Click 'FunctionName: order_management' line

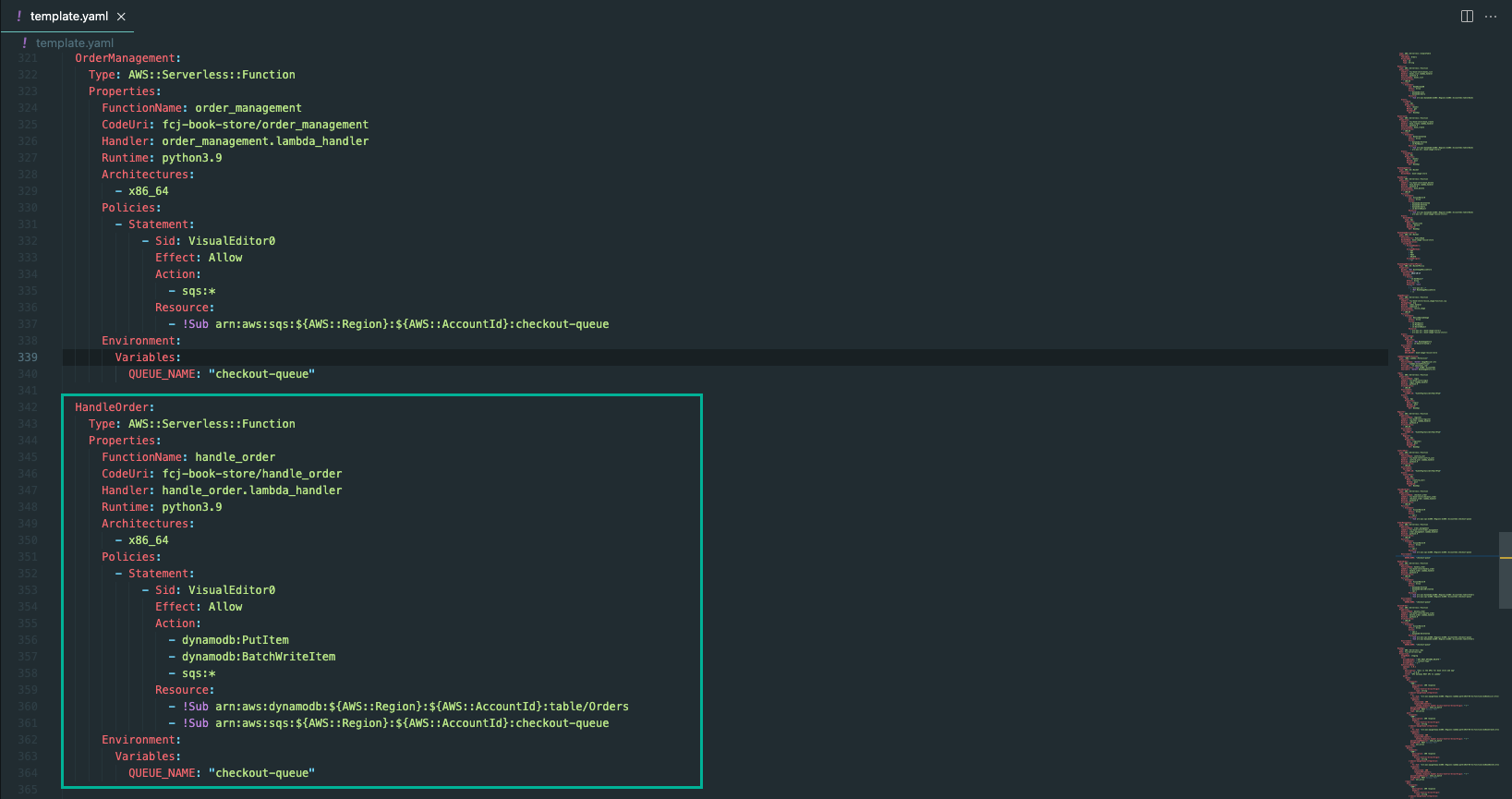[201, 108]
